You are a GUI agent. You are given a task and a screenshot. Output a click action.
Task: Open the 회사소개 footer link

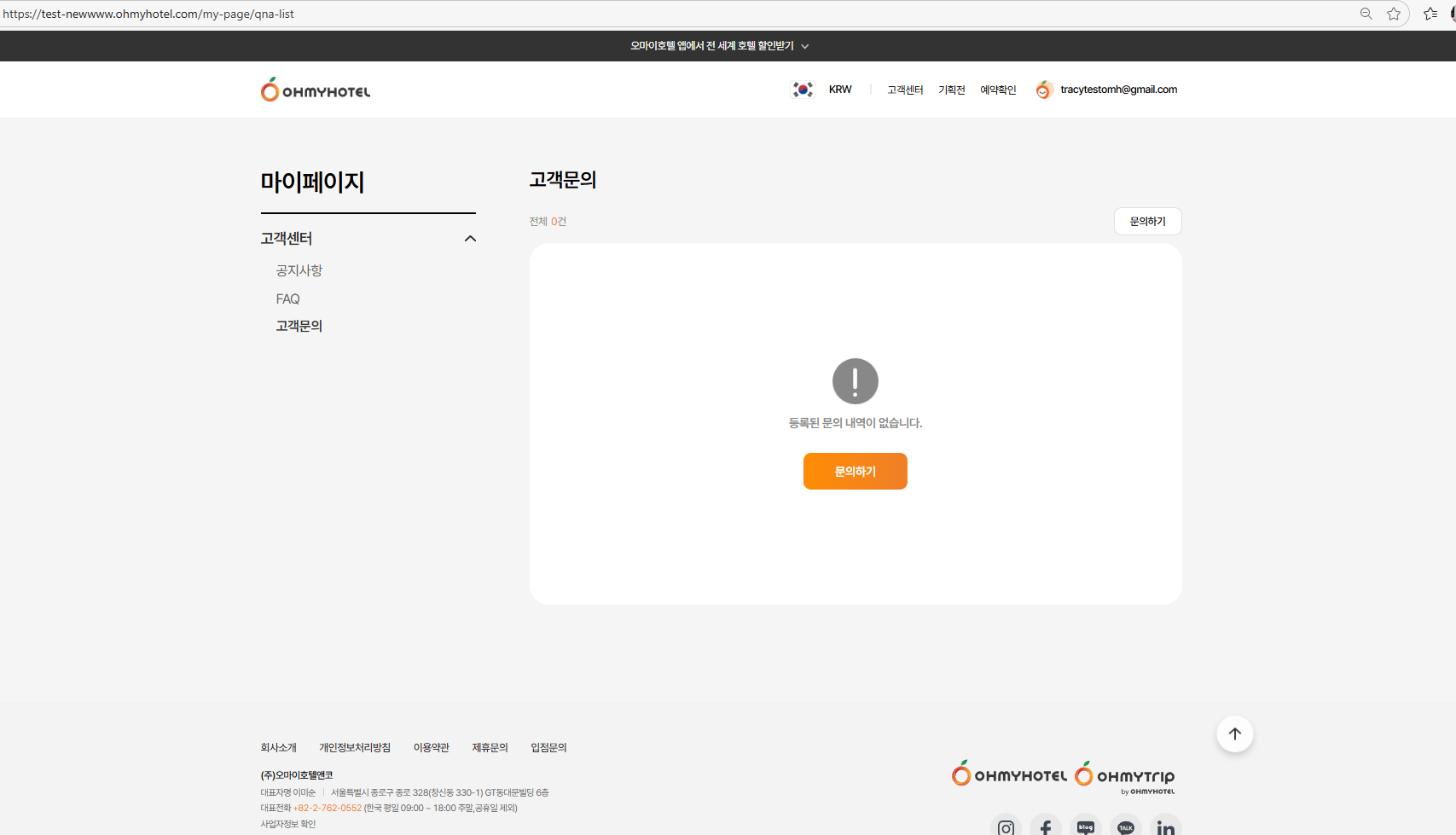click(279, 748)
